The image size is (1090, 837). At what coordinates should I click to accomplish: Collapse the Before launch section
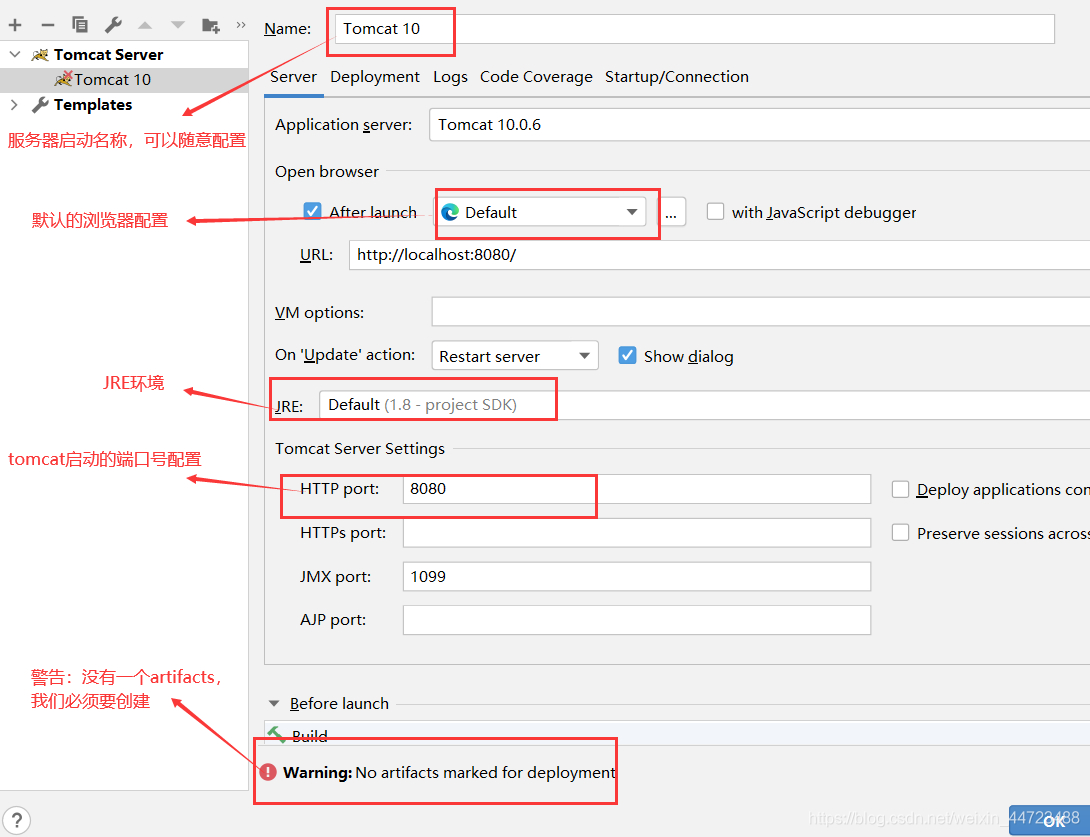coord(274,704)
